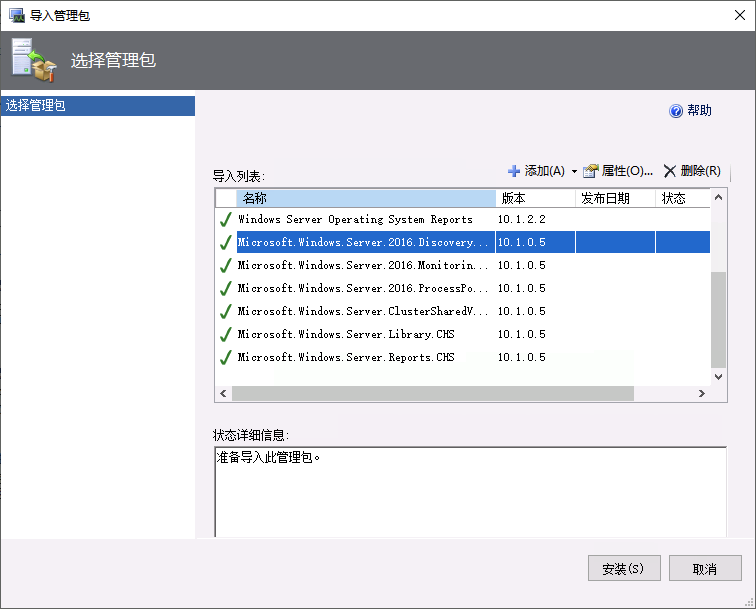This screenshot has height=609, width=756.
Task: Click the list's scroll up arrow
Action: 718,197
